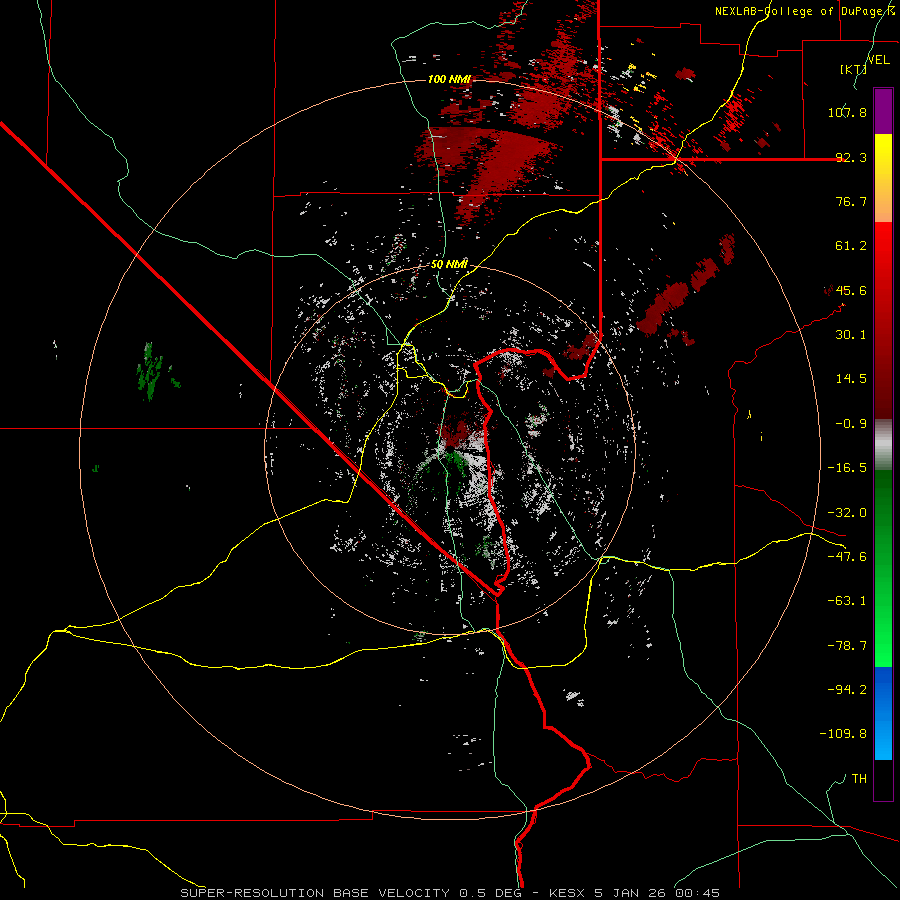Click the 50 NMI range ring label
This screenshot has width=900, height=900.
[x=449, y=265]
